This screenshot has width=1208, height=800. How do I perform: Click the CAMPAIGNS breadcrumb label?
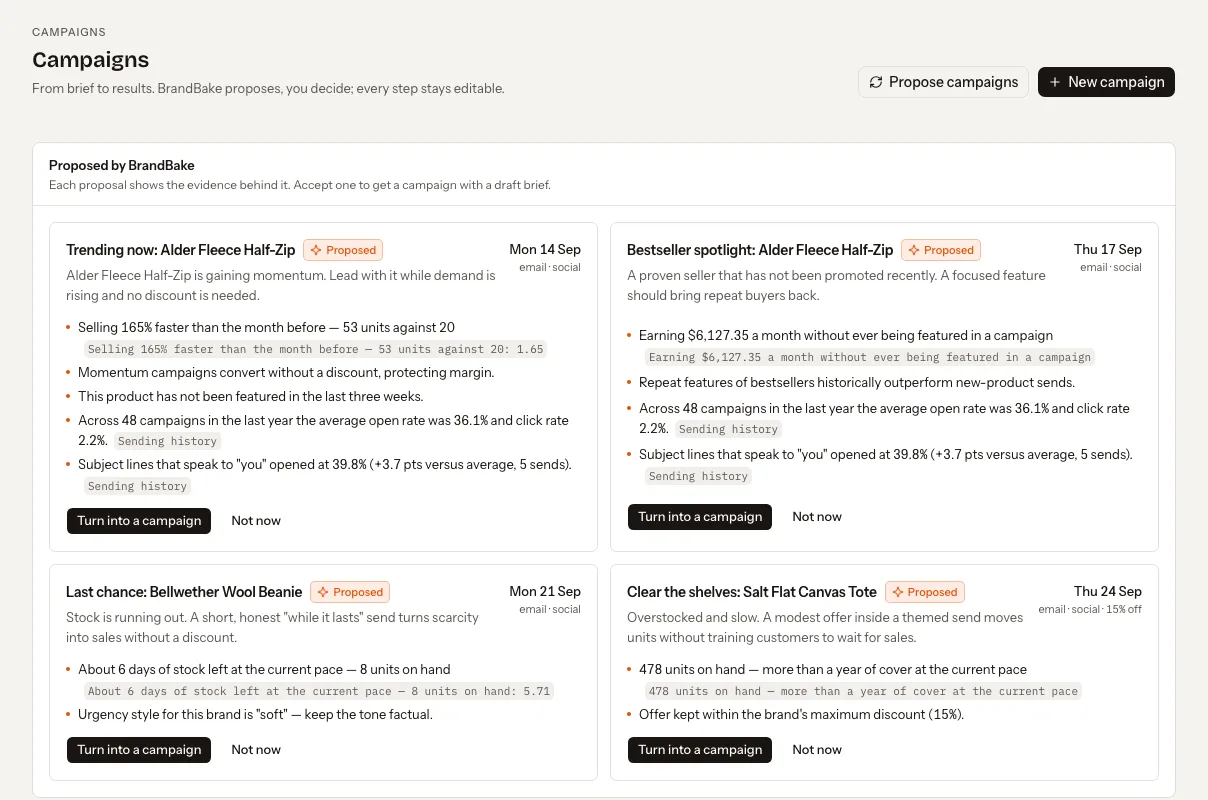69,32
